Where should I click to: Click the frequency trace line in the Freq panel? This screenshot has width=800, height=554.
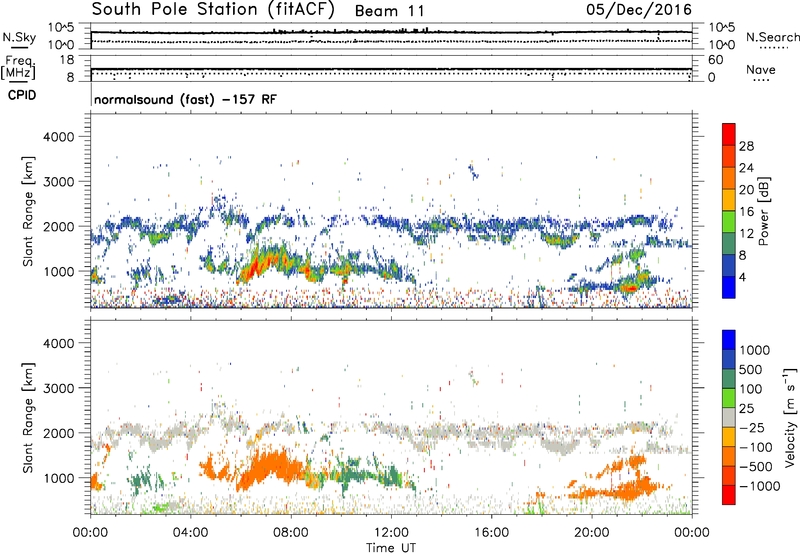tap(391, 69)
